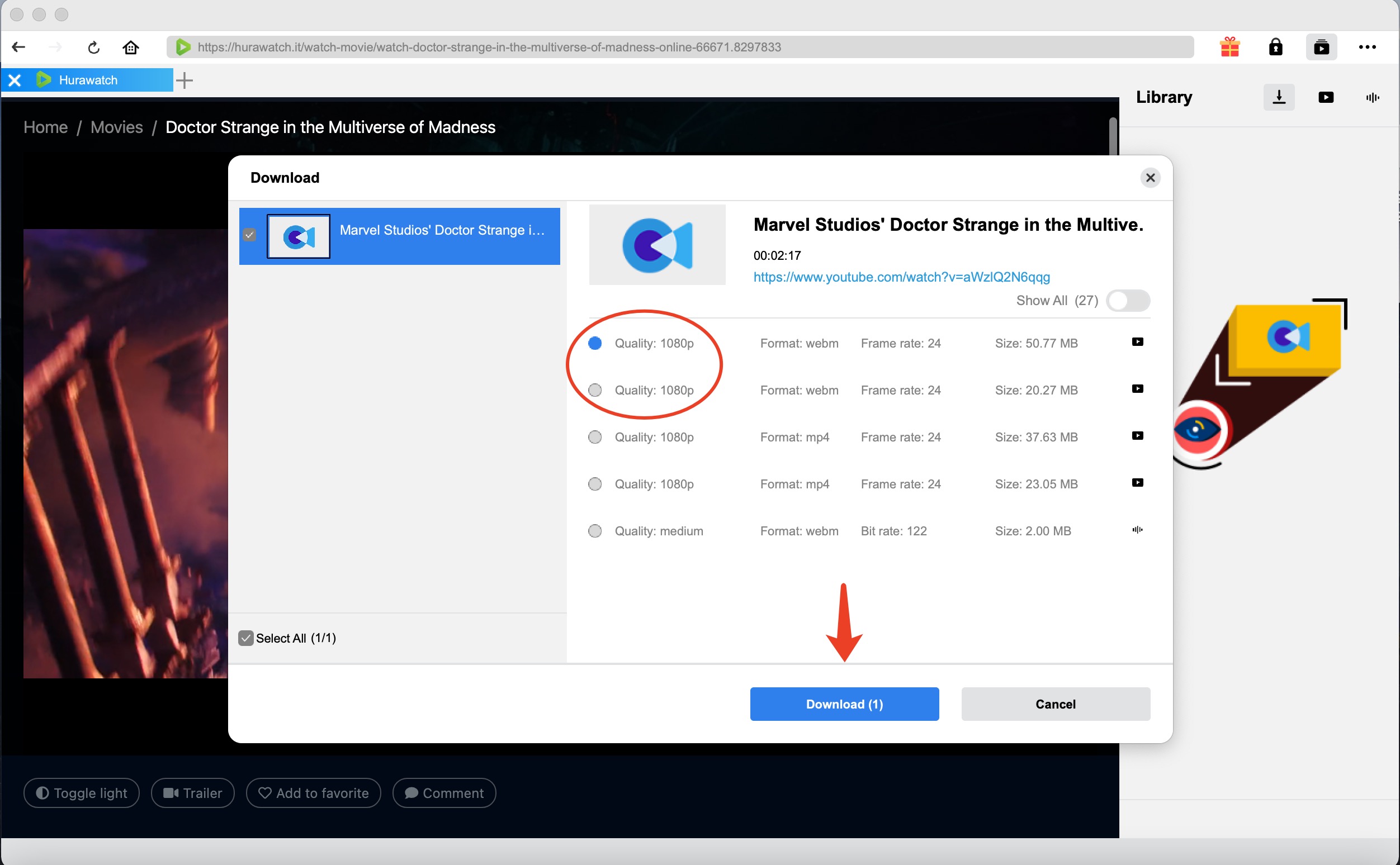Go to the browser home page
This screenshot has height=865, width=1400.
130,47
